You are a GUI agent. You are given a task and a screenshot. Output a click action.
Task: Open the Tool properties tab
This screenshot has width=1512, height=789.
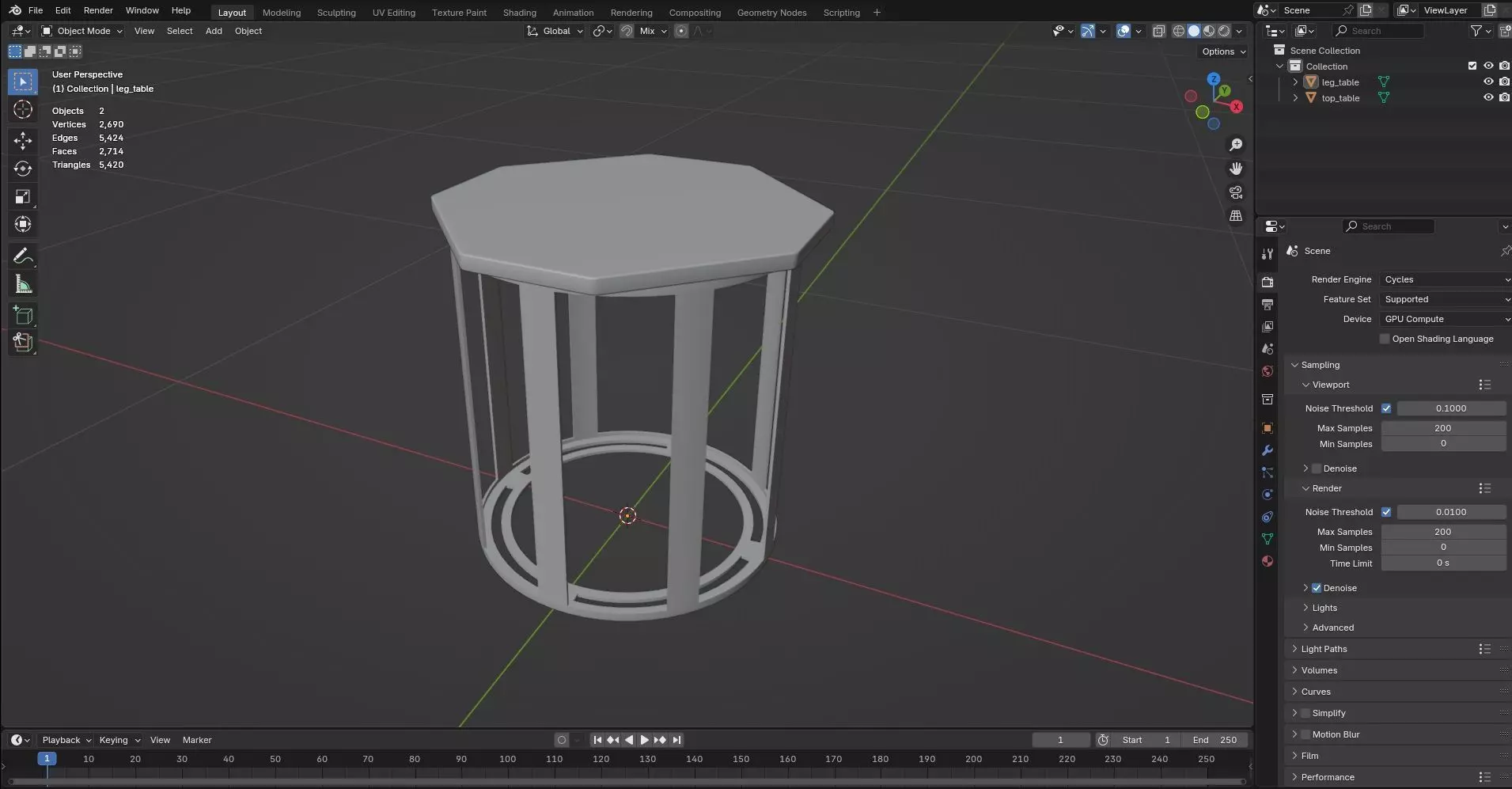[1268, 254]
